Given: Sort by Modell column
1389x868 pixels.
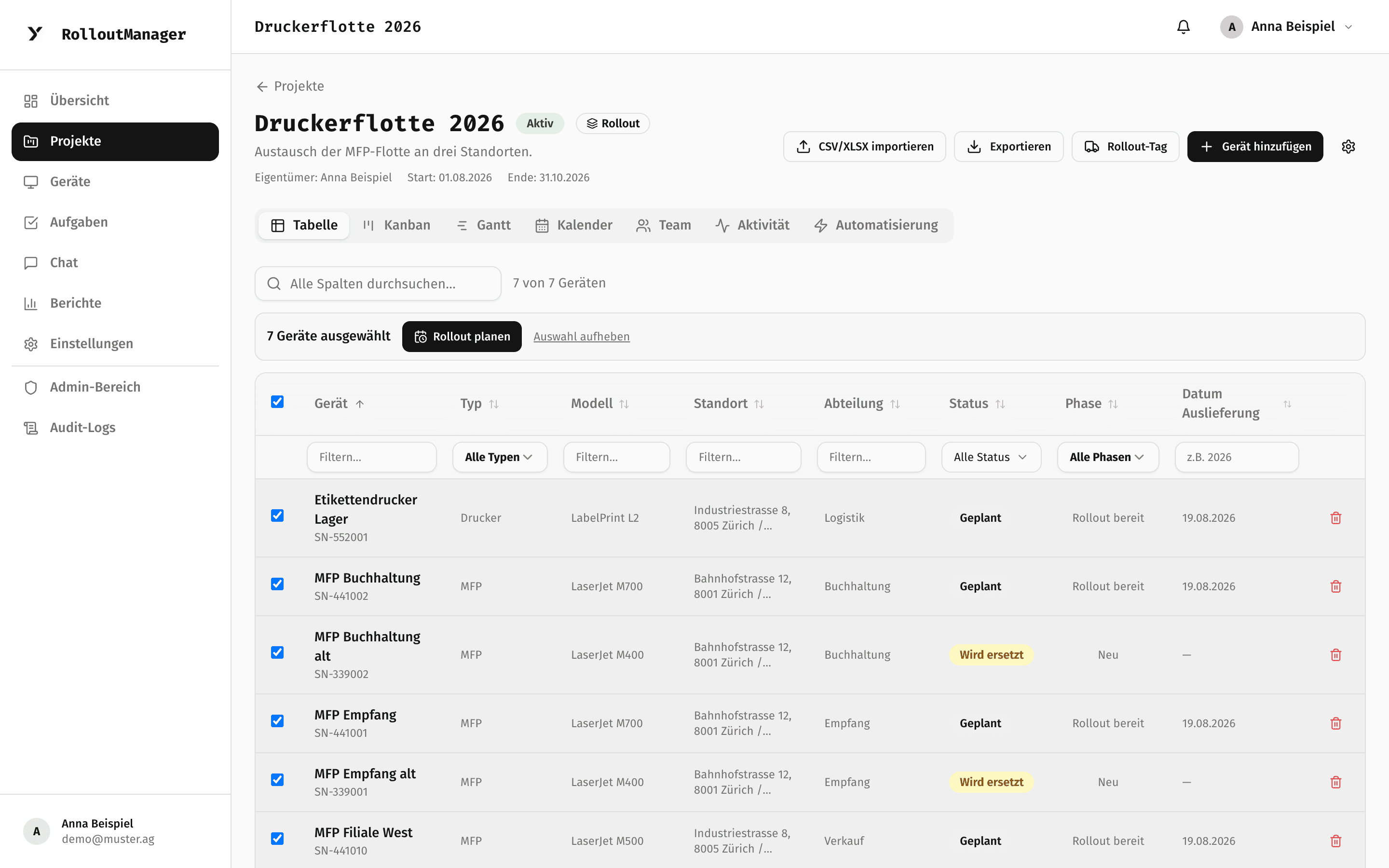Looking at the screenshot, I should tap(624, 404).
